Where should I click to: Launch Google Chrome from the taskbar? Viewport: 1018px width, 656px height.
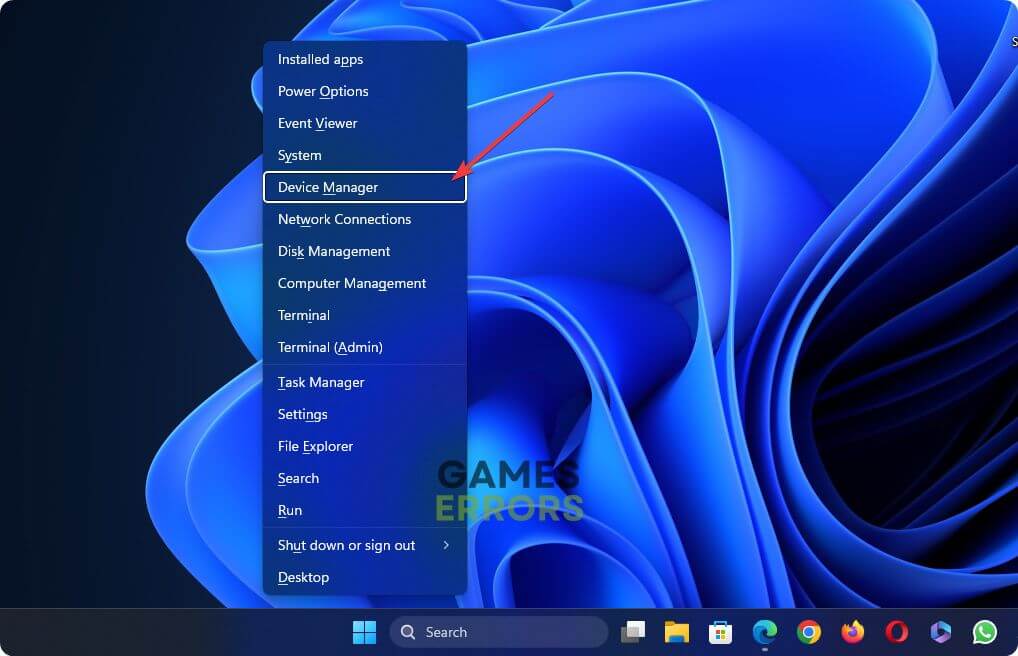809,632
